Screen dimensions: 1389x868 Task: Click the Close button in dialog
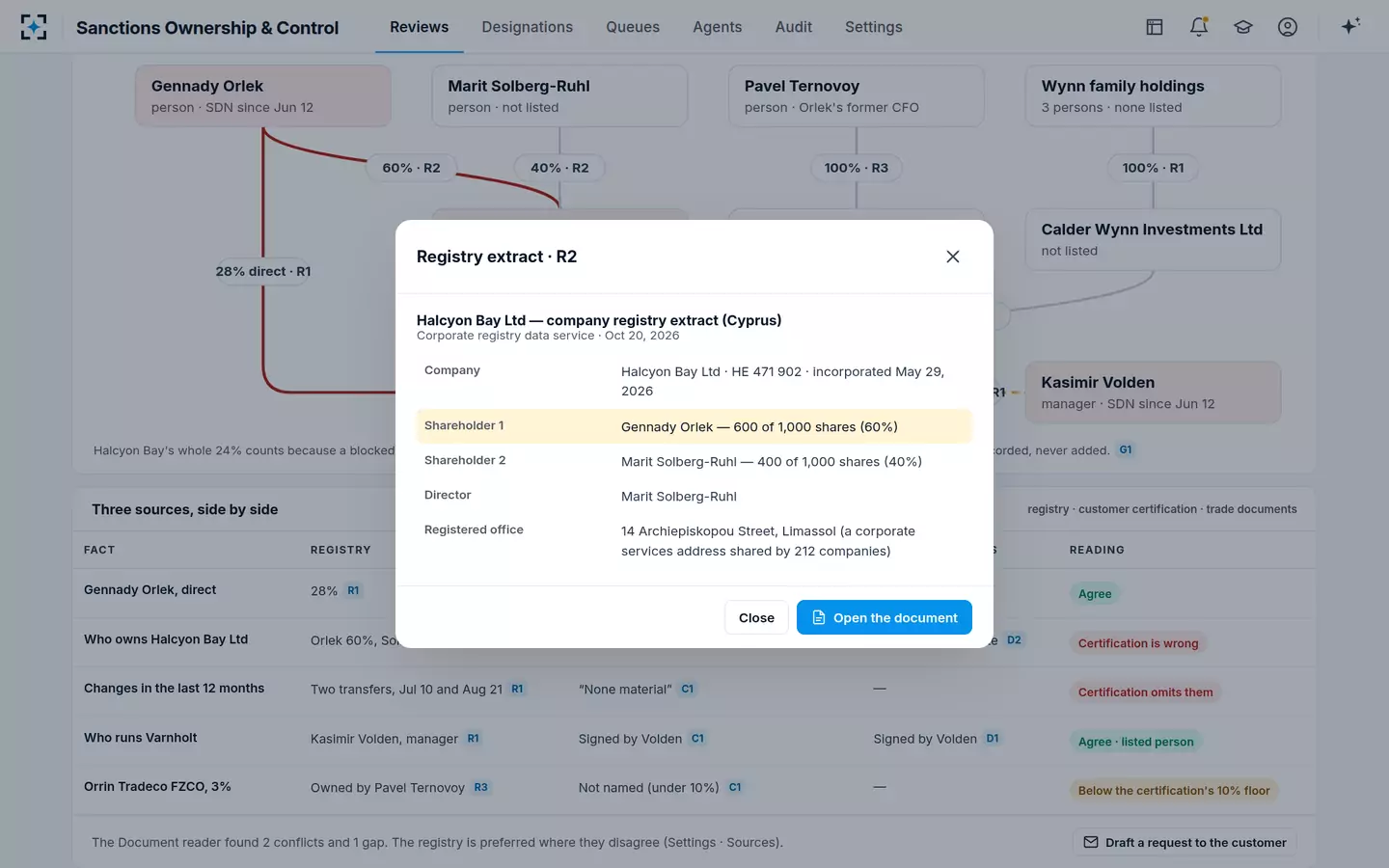click(x=756, y=617)
